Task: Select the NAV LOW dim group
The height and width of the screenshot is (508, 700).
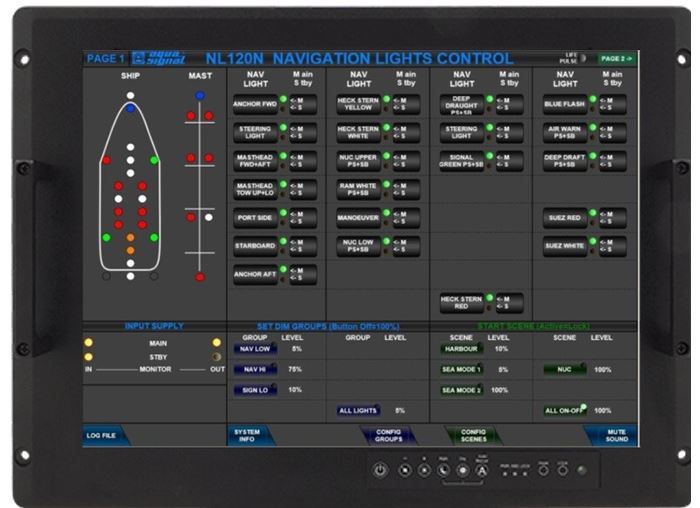Action: (x=254, y=349)
